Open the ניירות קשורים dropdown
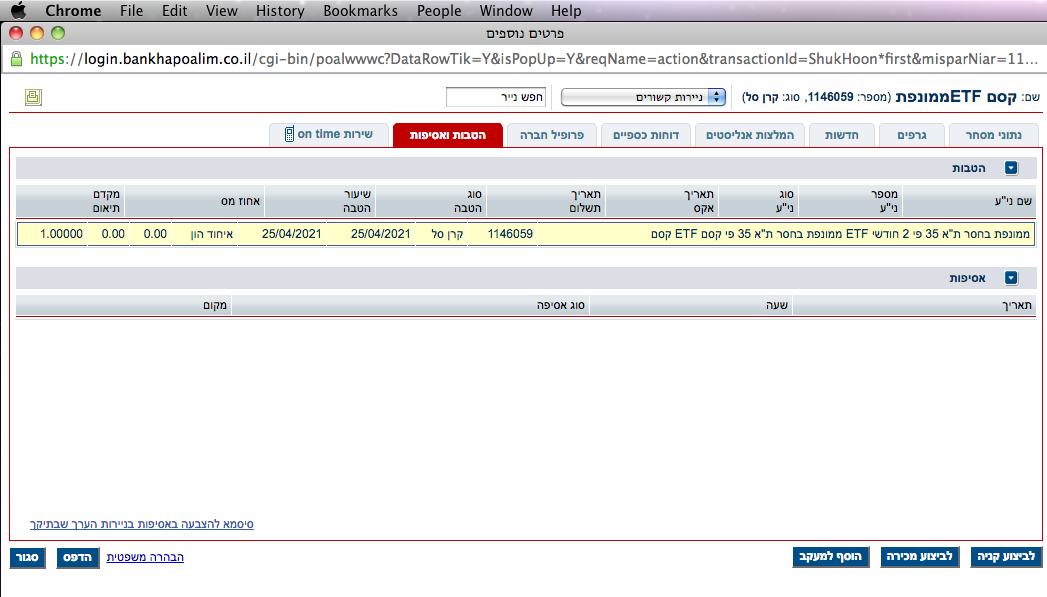Screen dimensions: 1047x597 click(x=643, y=97)
